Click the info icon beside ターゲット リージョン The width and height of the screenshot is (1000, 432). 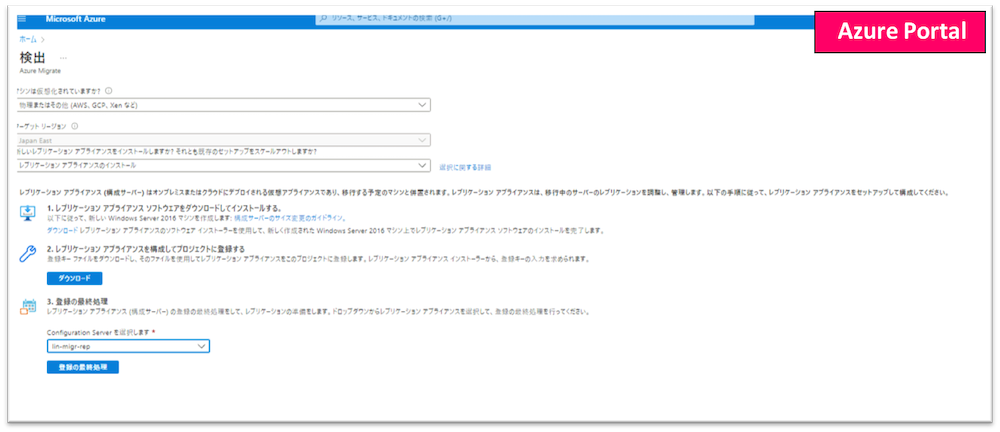tap(75, 126)
